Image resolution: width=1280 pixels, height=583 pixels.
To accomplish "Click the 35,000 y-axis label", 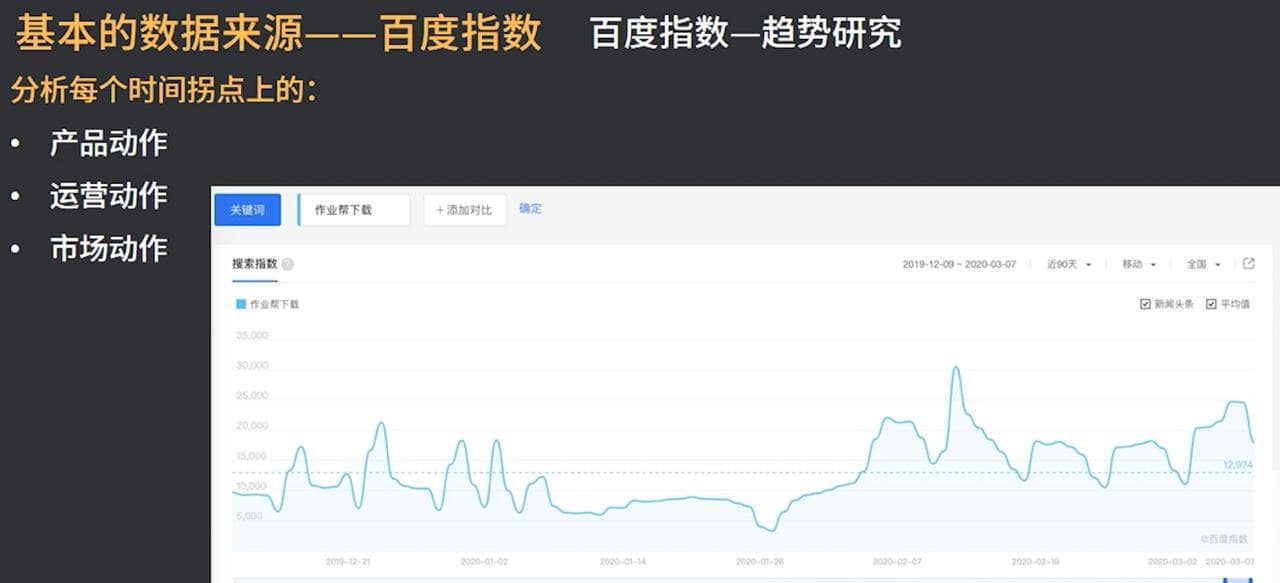I will pyautogui.click(x=252, y=335).
